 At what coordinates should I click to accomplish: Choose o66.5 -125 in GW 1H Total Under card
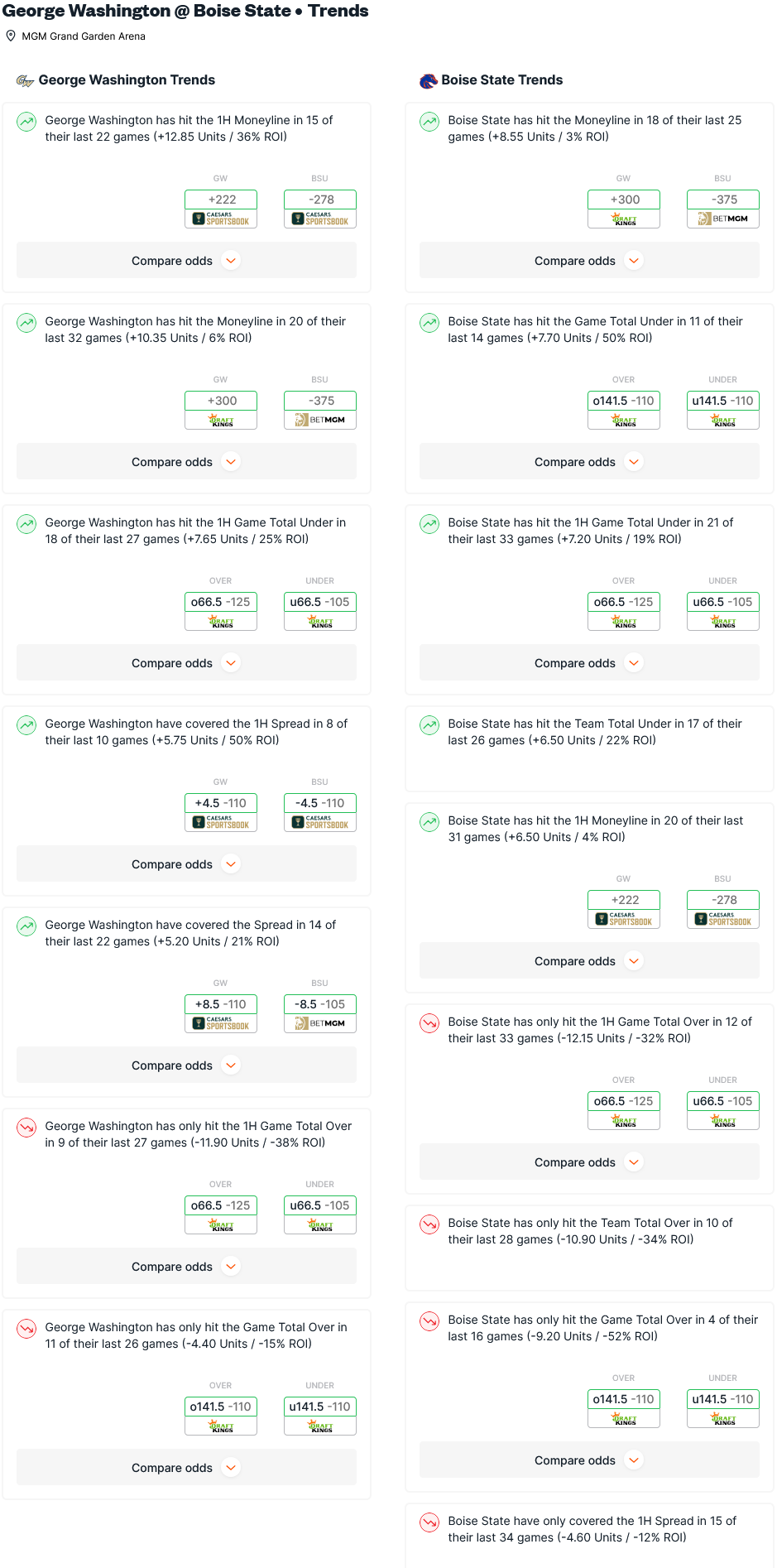coord(221,602)
